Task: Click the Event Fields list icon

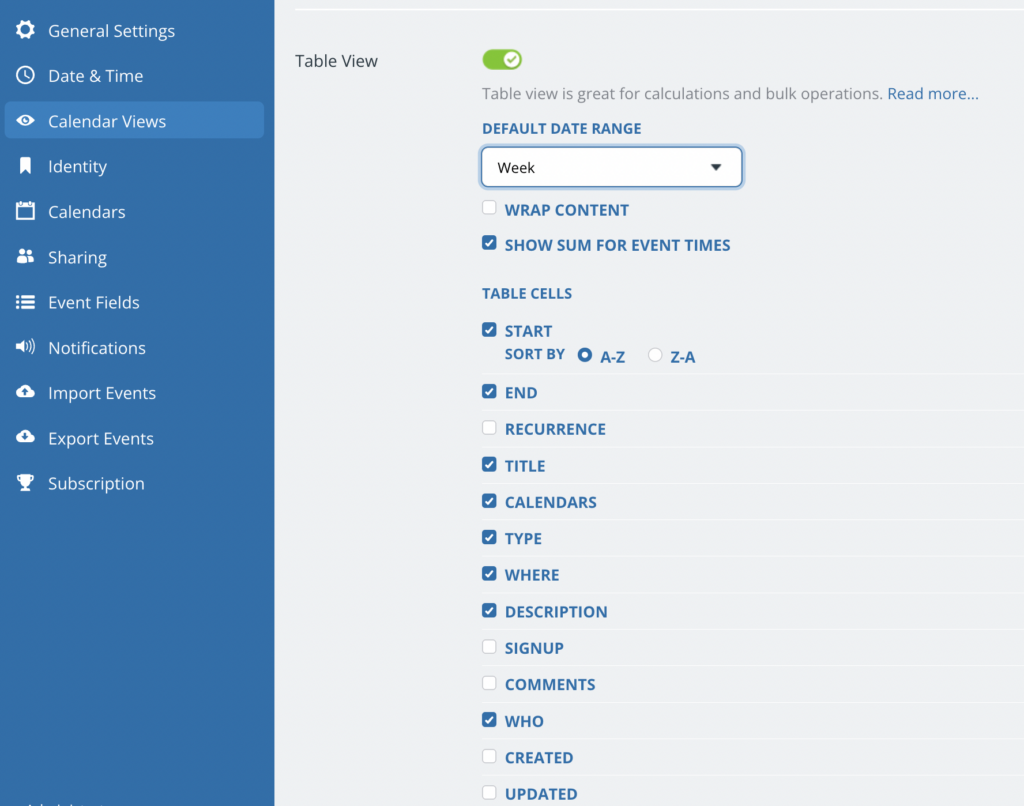Action: pyautogui.click(x=25, y=302)
